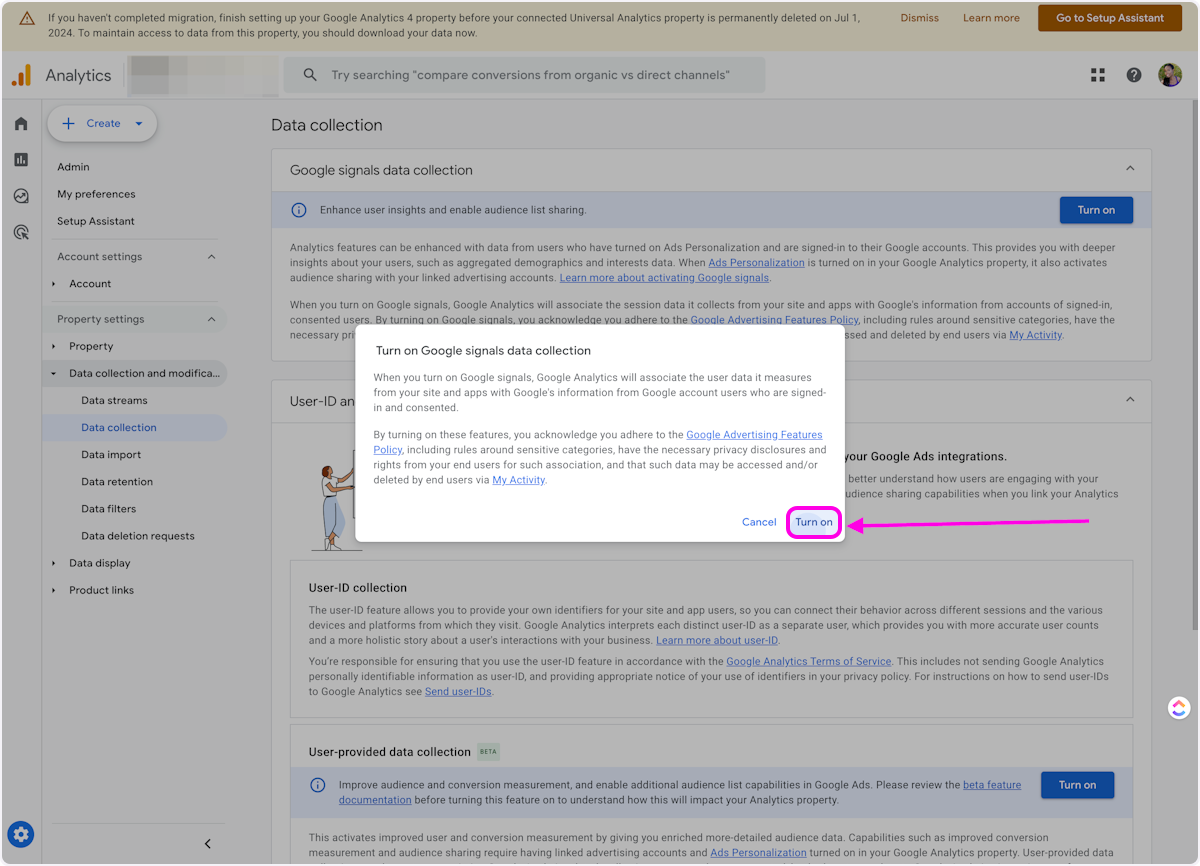Viewport: 1200px width, 866px height.
Task: Collapse the User-ID panel with its chevron
Action: [x=1130, y=400]
